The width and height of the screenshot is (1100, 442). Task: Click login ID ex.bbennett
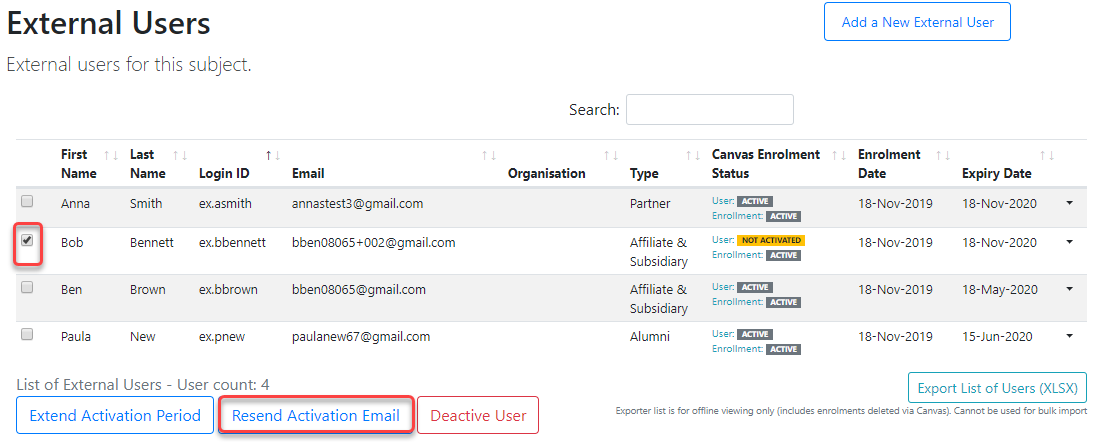232,242
